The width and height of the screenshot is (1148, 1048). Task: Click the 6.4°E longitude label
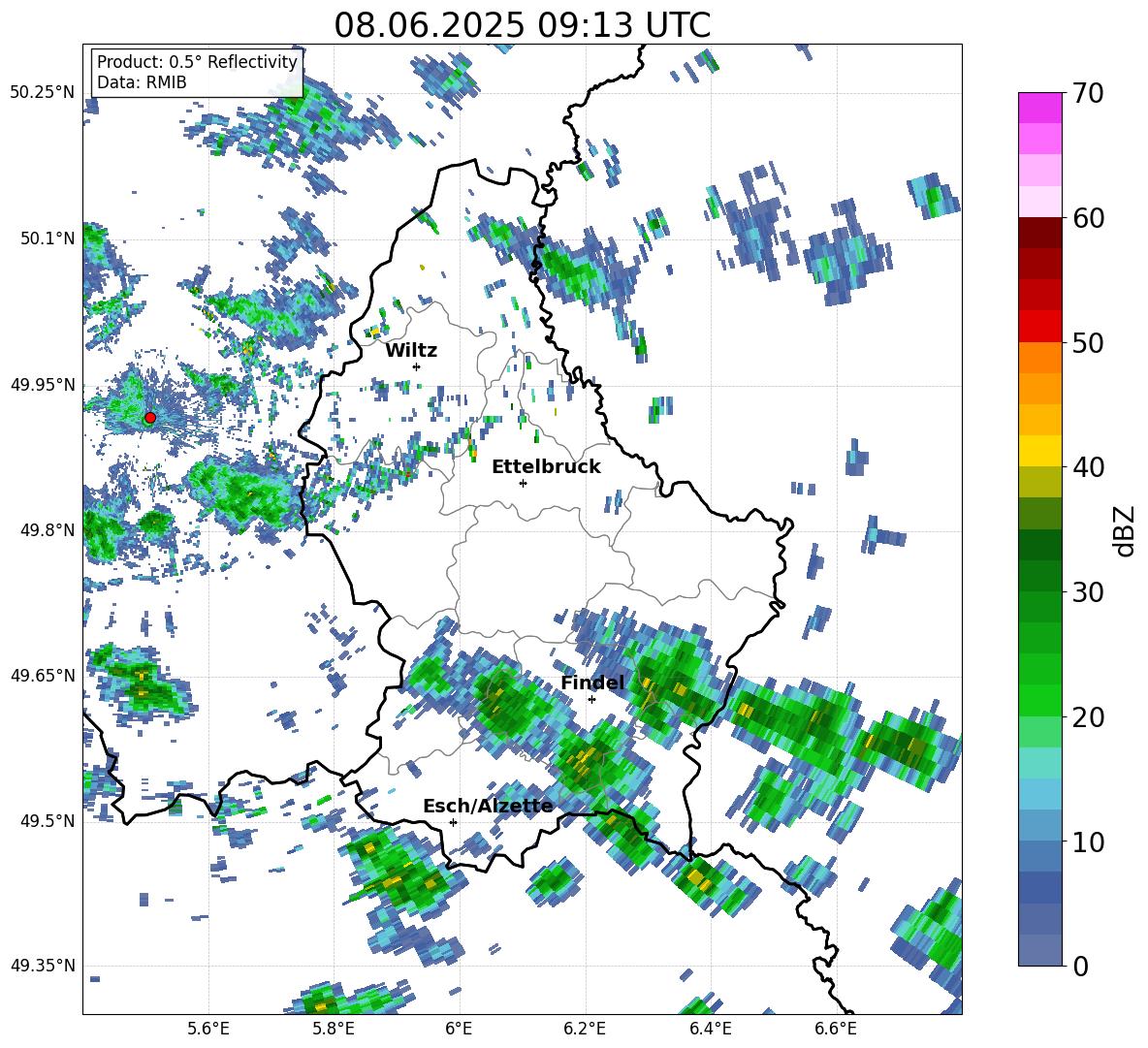711,1029
